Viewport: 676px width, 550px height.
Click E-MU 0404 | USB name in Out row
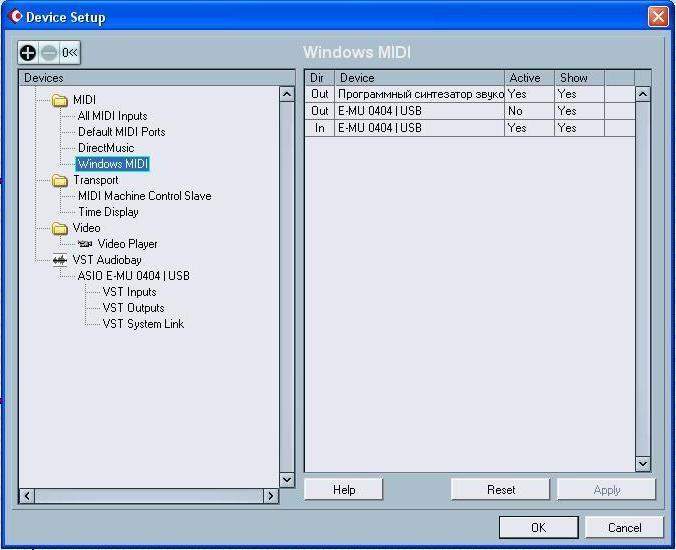(x=419, y=111)
